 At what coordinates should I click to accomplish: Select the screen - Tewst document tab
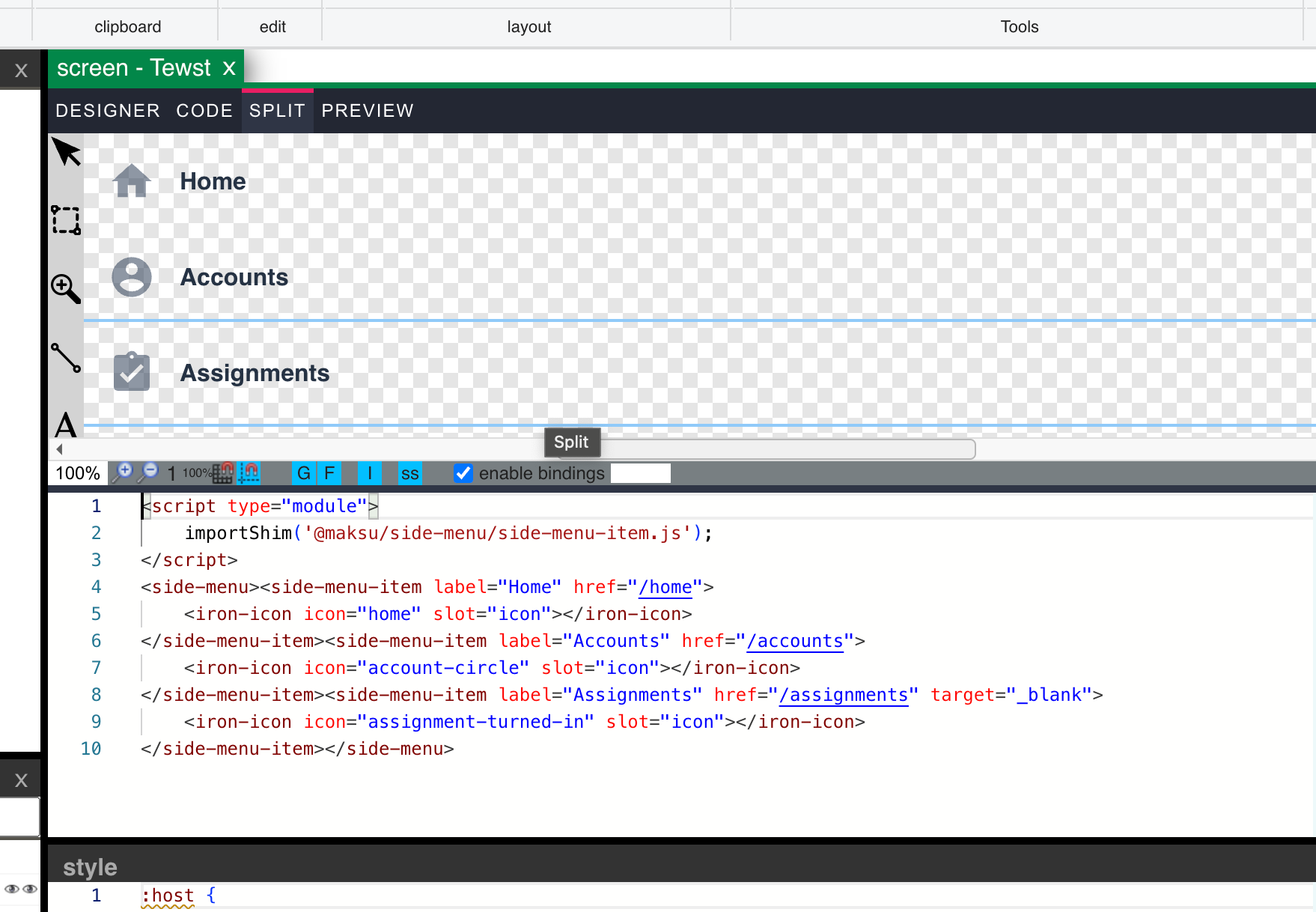point(135,68)
